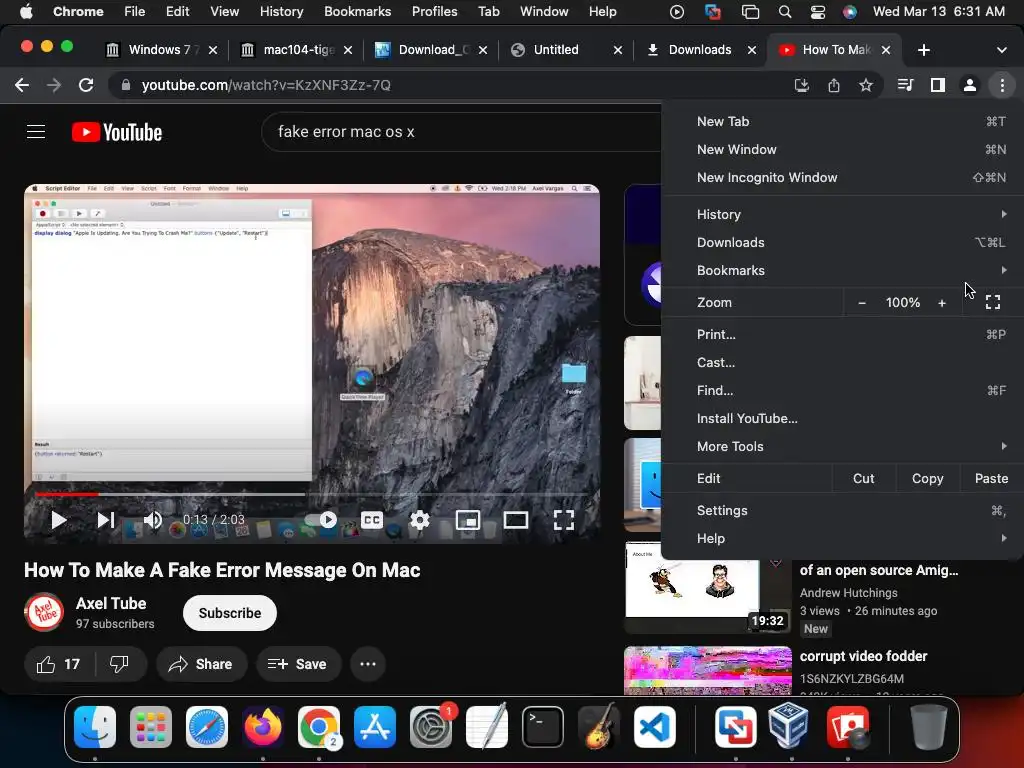The width and height of the screenshot is (1024, 768).
Task: Open more actions ellipsis under video
Action: [x=368, y=664]
